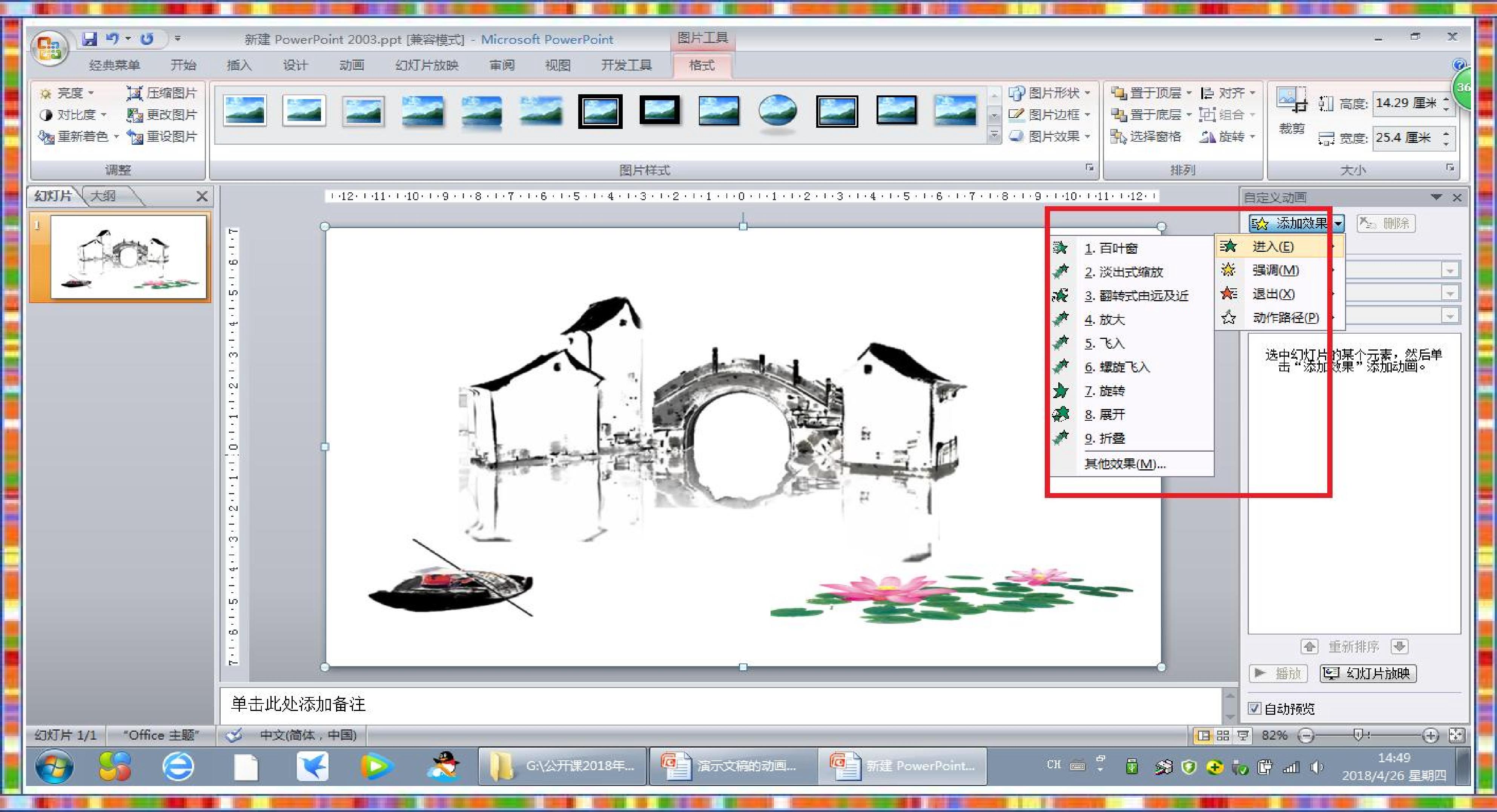Click the Save icon in quick access toolbar
Screen dimensions: 1497x812
tap(89, 39)
